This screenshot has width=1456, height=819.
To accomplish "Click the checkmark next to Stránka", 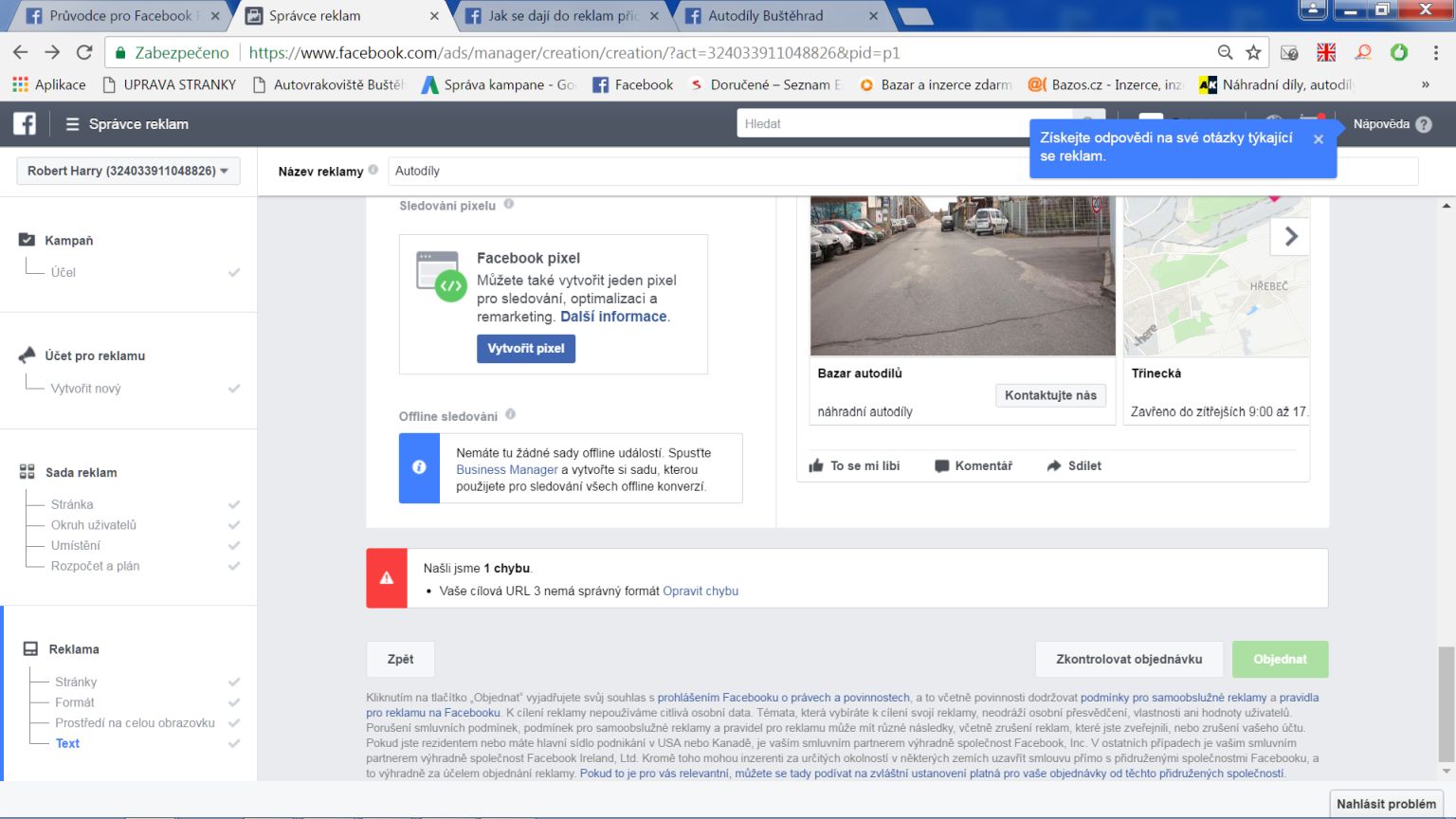I will pyautogui.click(x=234, y=504).
